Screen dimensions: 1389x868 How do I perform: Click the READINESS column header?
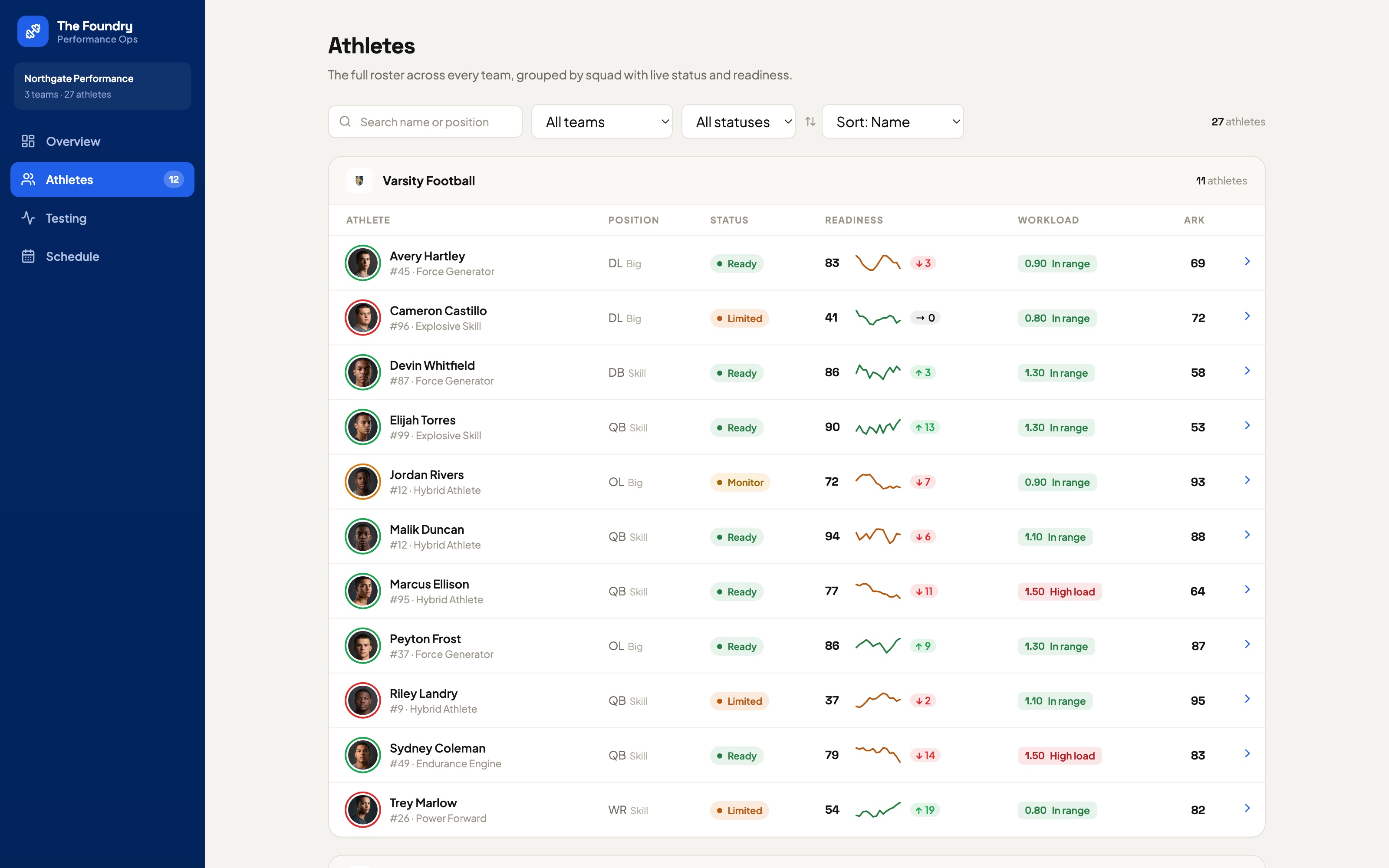(x=853, y=220)
